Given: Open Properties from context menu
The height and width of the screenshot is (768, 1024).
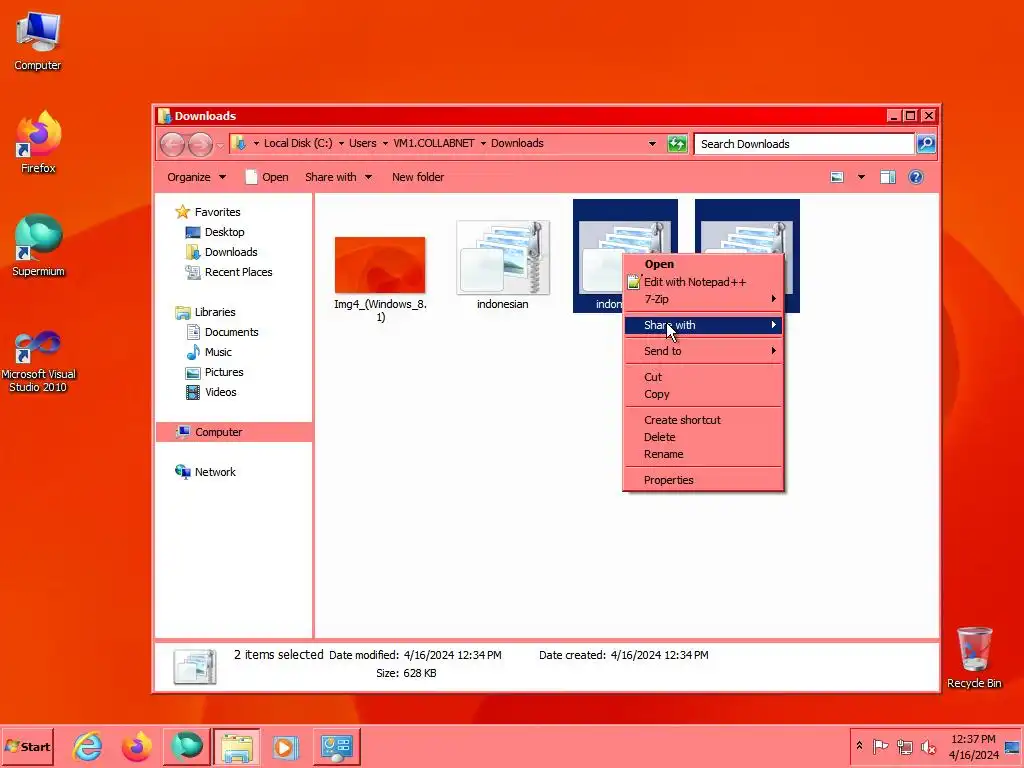Looking at the screenshot, I should (x=703, y=480).
